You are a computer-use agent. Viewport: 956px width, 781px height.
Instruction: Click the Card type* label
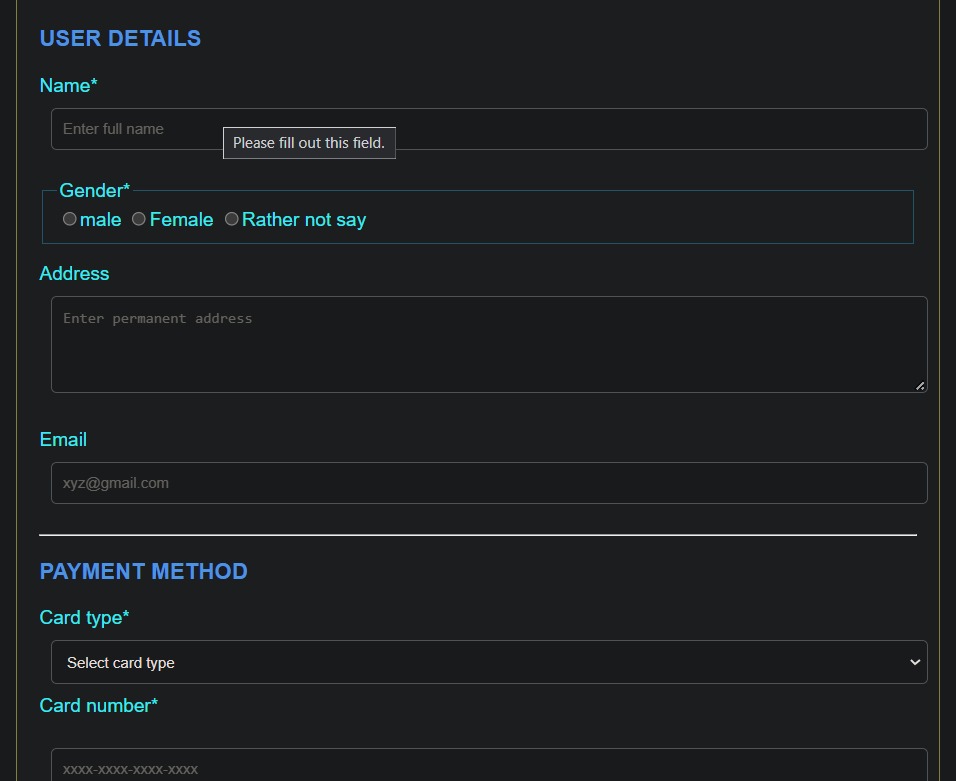click(x=84, y=618)
